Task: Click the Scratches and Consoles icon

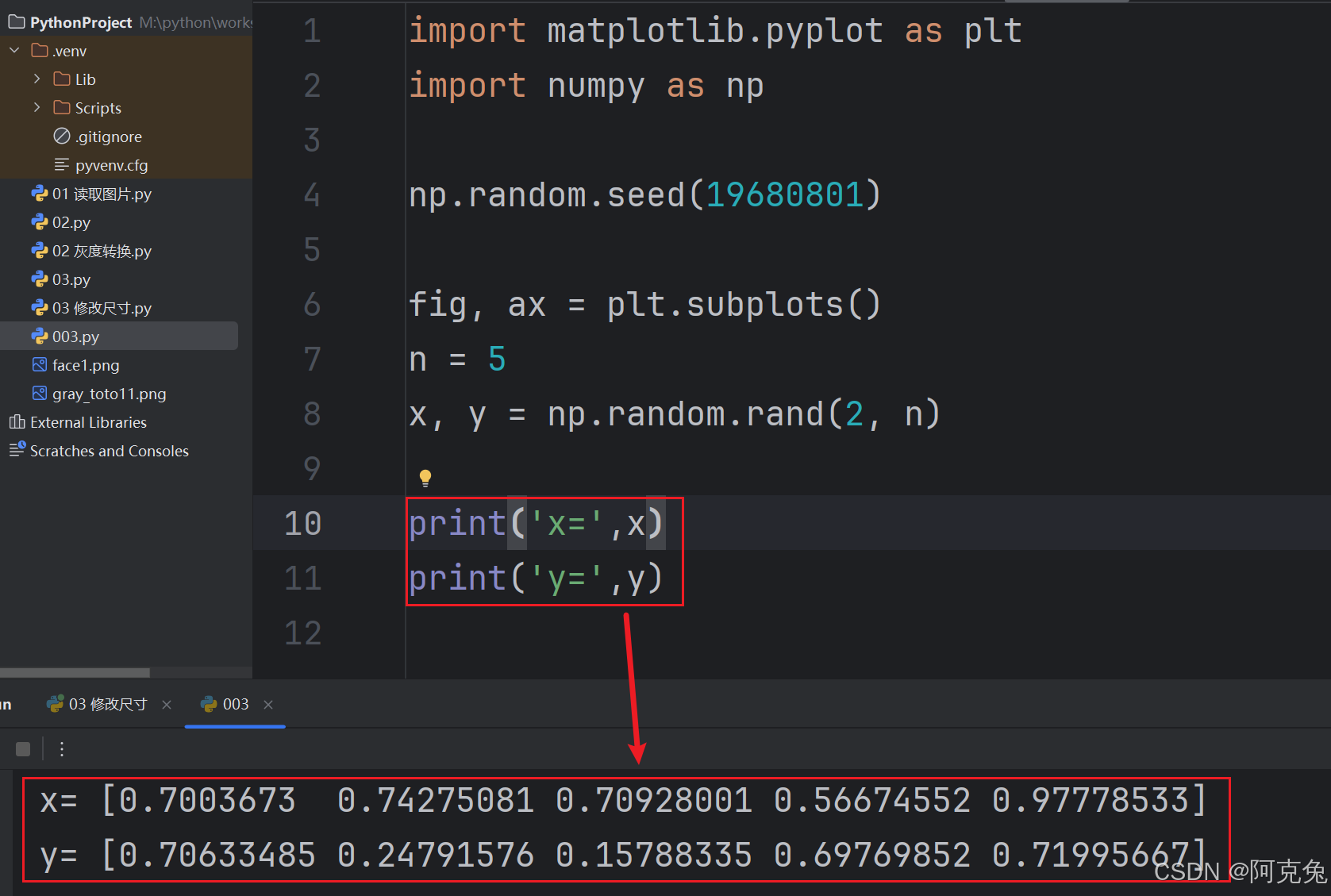Action: 16,450
